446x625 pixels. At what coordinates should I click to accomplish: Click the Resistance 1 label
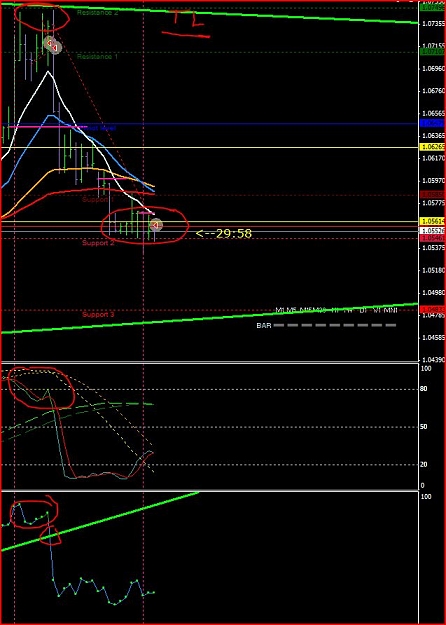point(97,57)
